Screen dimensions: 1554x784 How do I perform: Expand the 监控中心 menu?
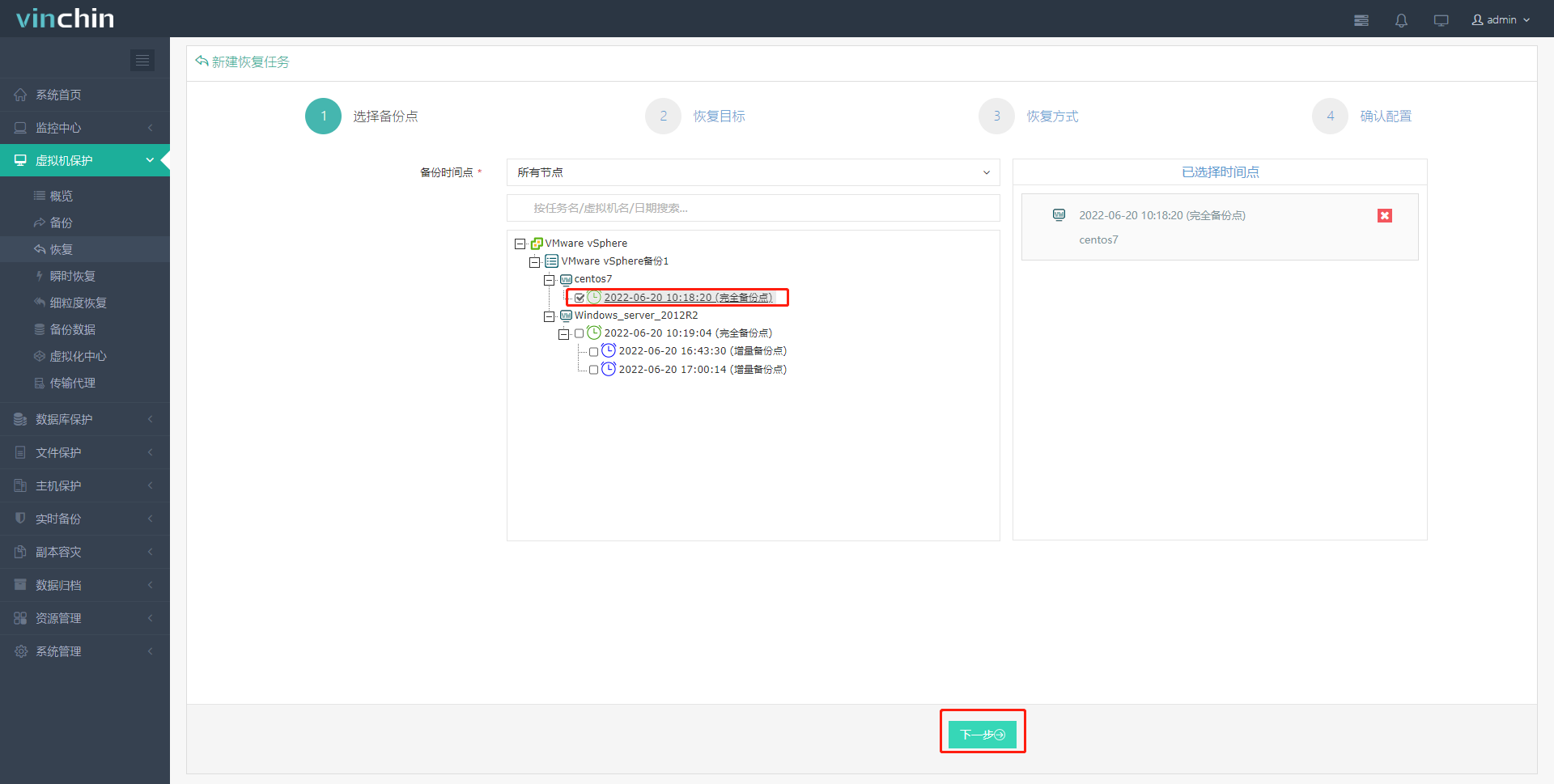(85, 128)
